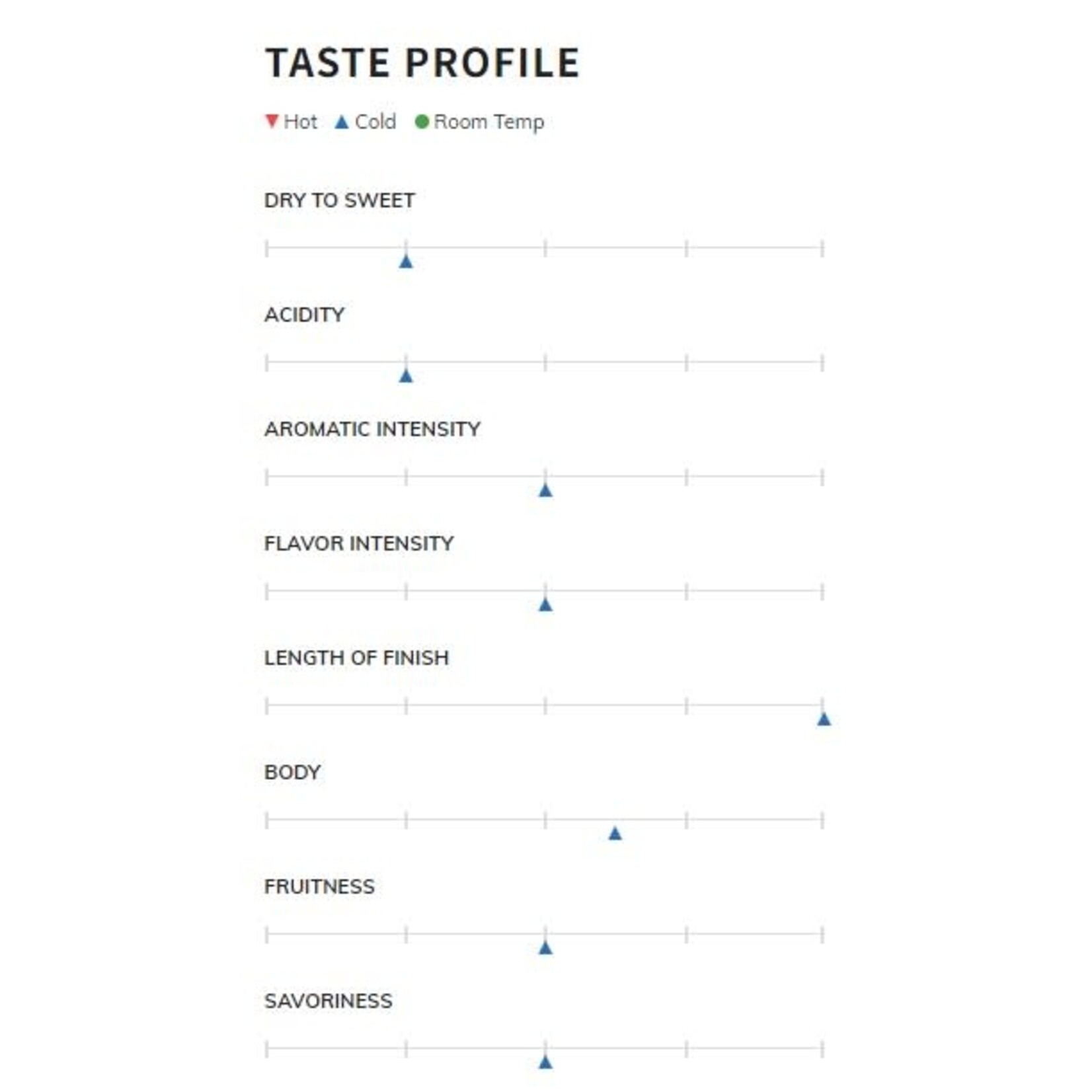
Task: Click the Fruitiness blue triangle marker
Action: point(545,948)
